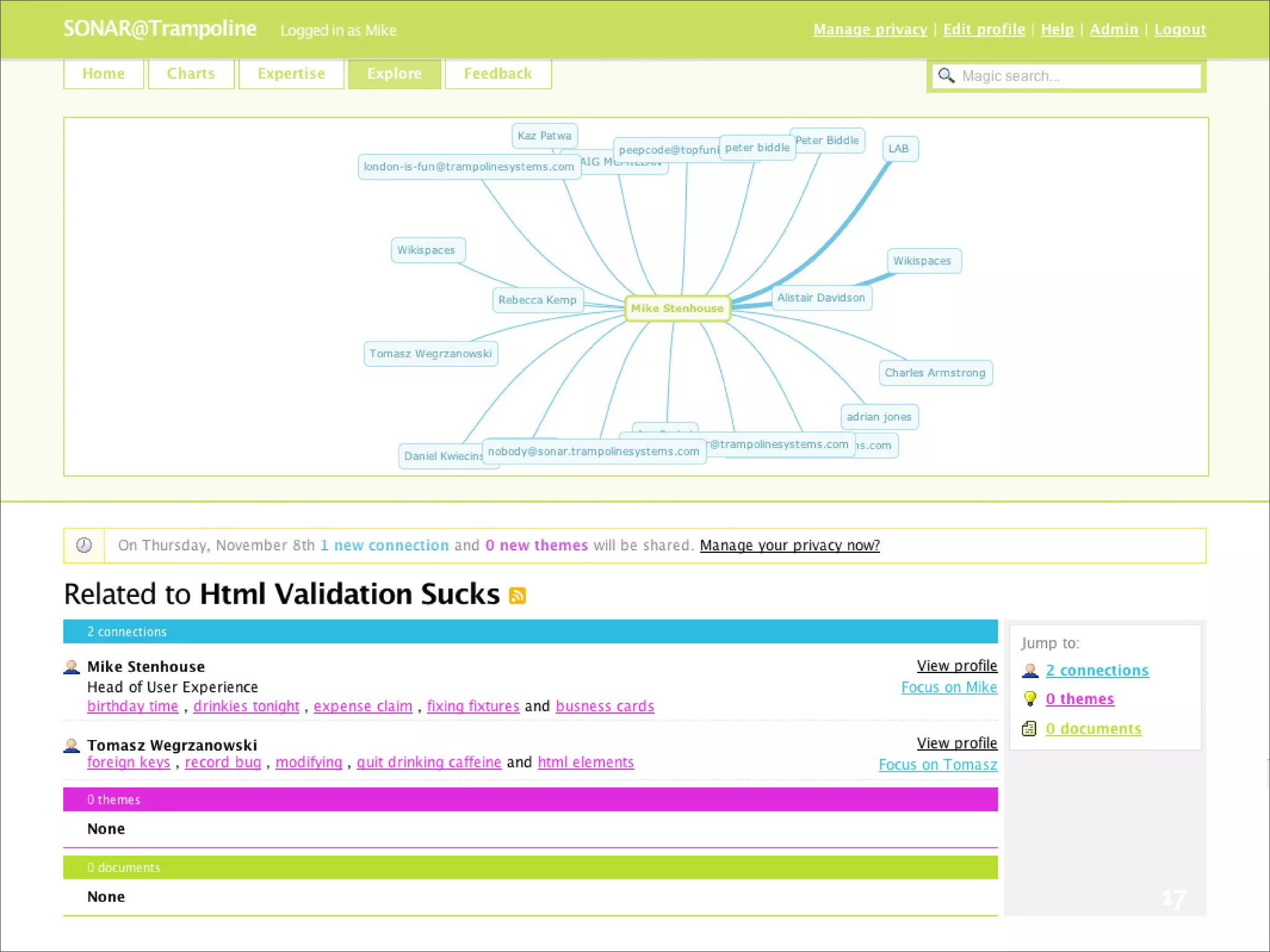Log out using the Logout link
The image size is (1270, 952).
click(x=1179, y=30)
